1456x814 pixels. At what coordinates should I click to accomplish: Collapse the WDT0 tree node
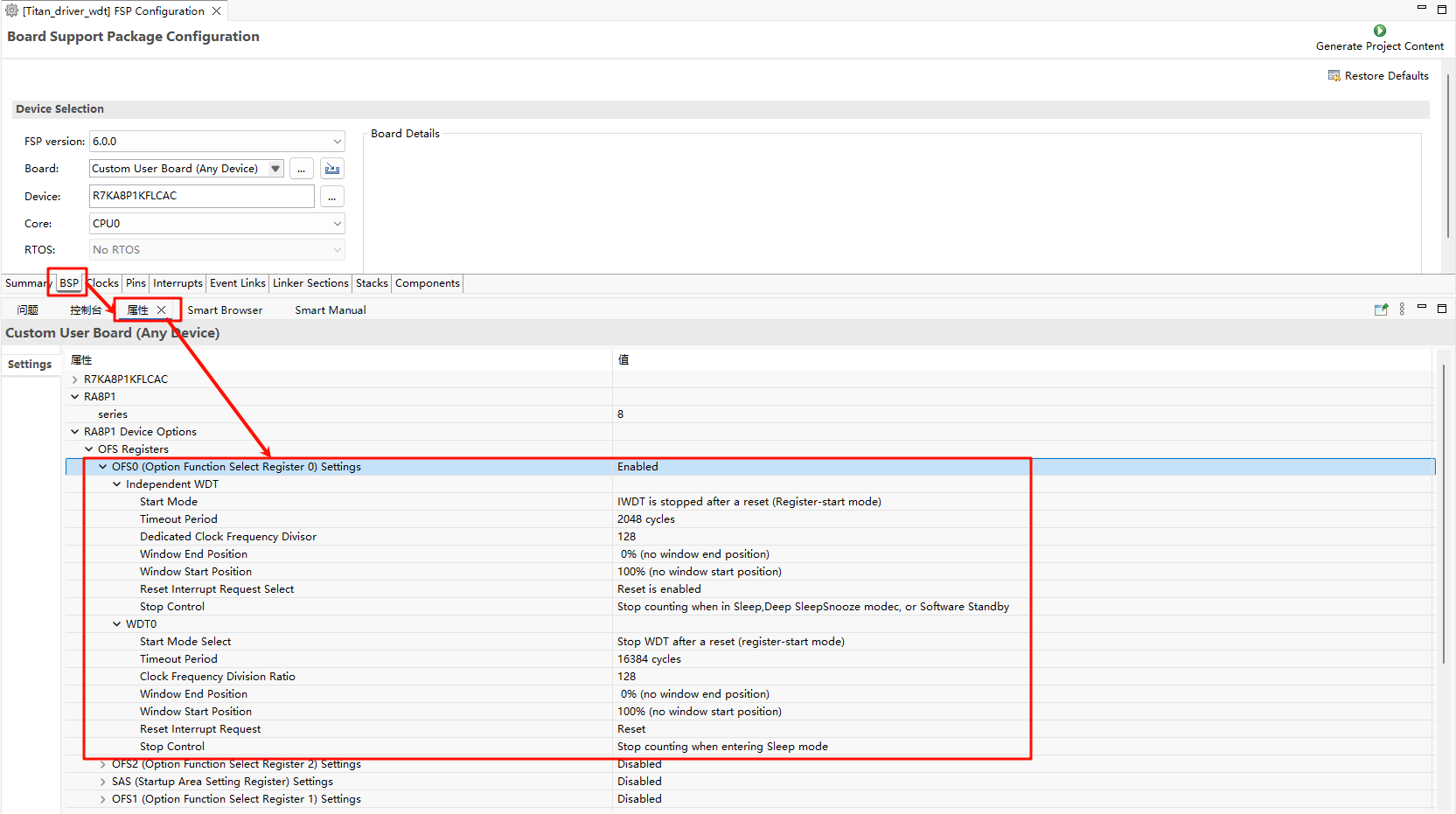117,624
